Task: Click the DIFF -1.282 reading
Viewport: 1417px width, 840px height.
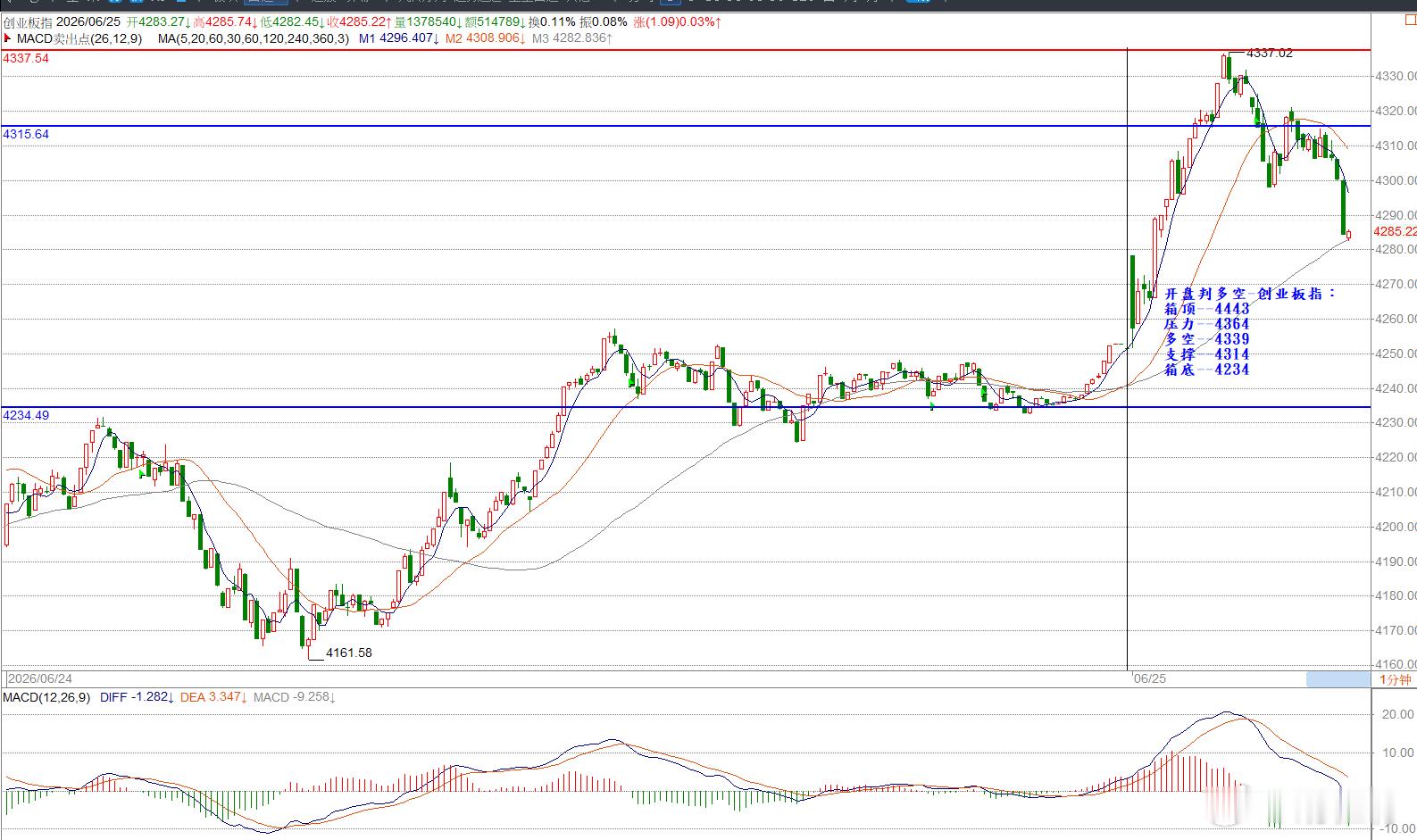Action: (137, 697)
